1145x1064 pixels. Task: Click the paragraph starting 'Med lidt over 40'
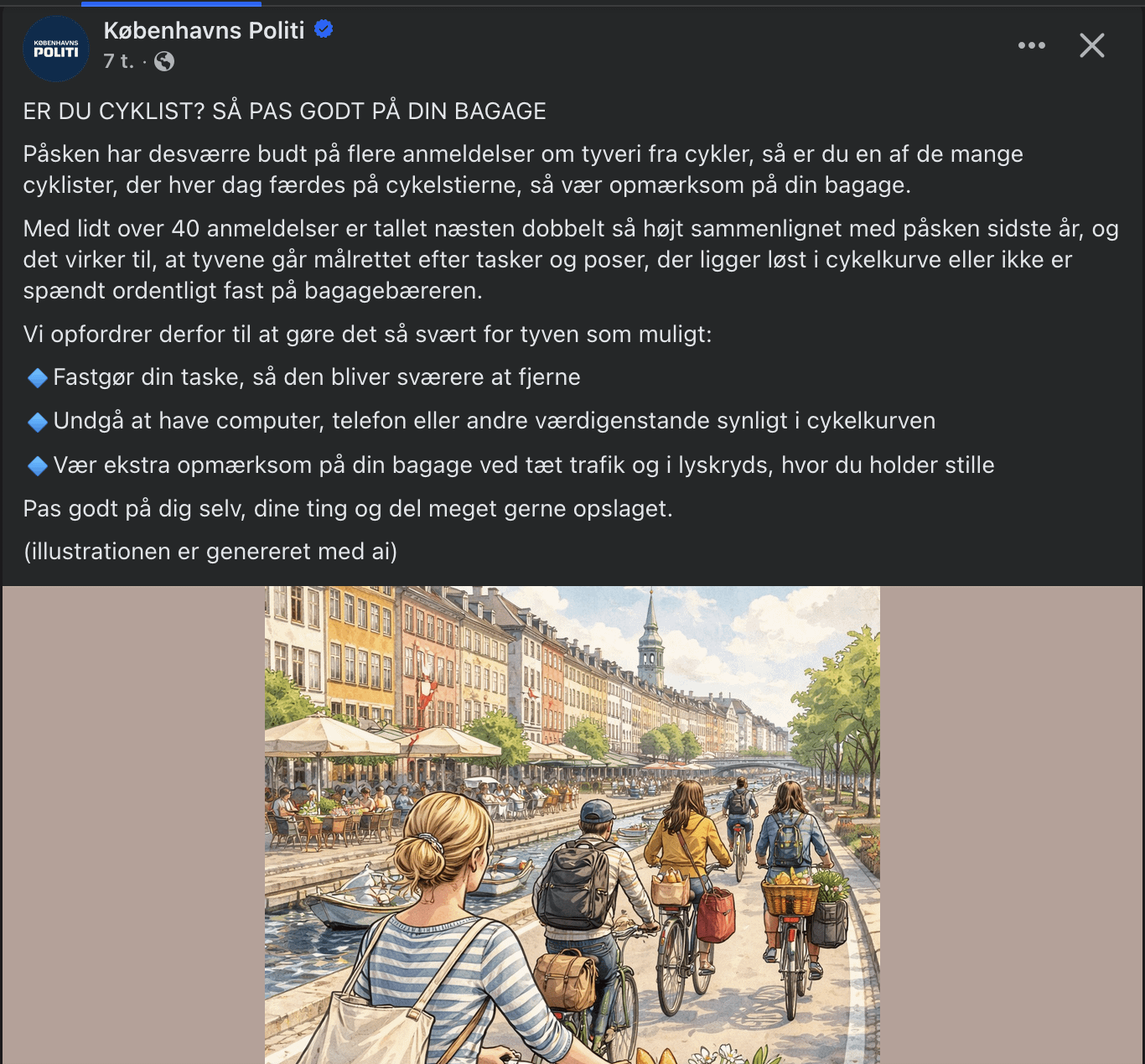pyautogui.click(x=571, y=260)
